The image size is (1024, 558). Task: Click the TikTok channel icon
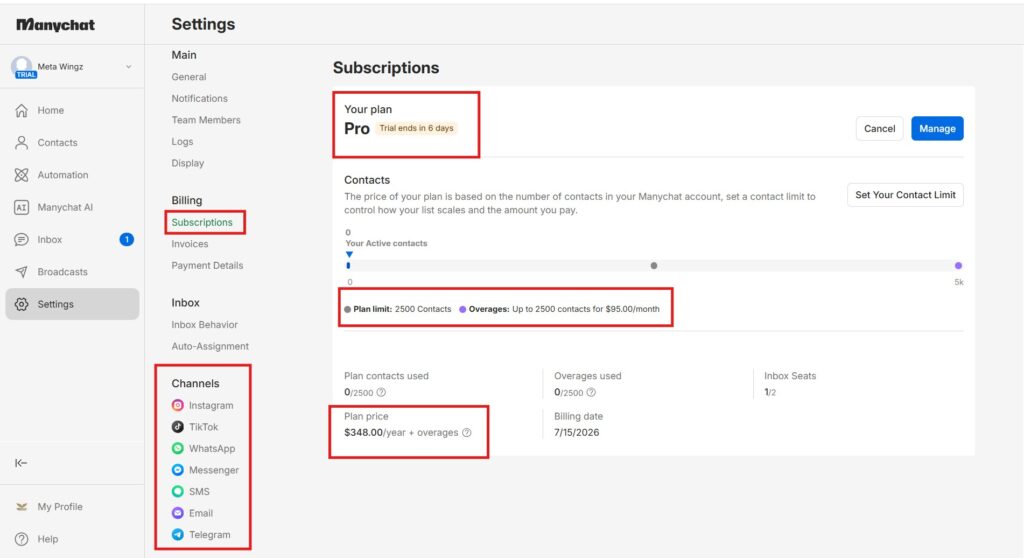[x=178, y=427]
